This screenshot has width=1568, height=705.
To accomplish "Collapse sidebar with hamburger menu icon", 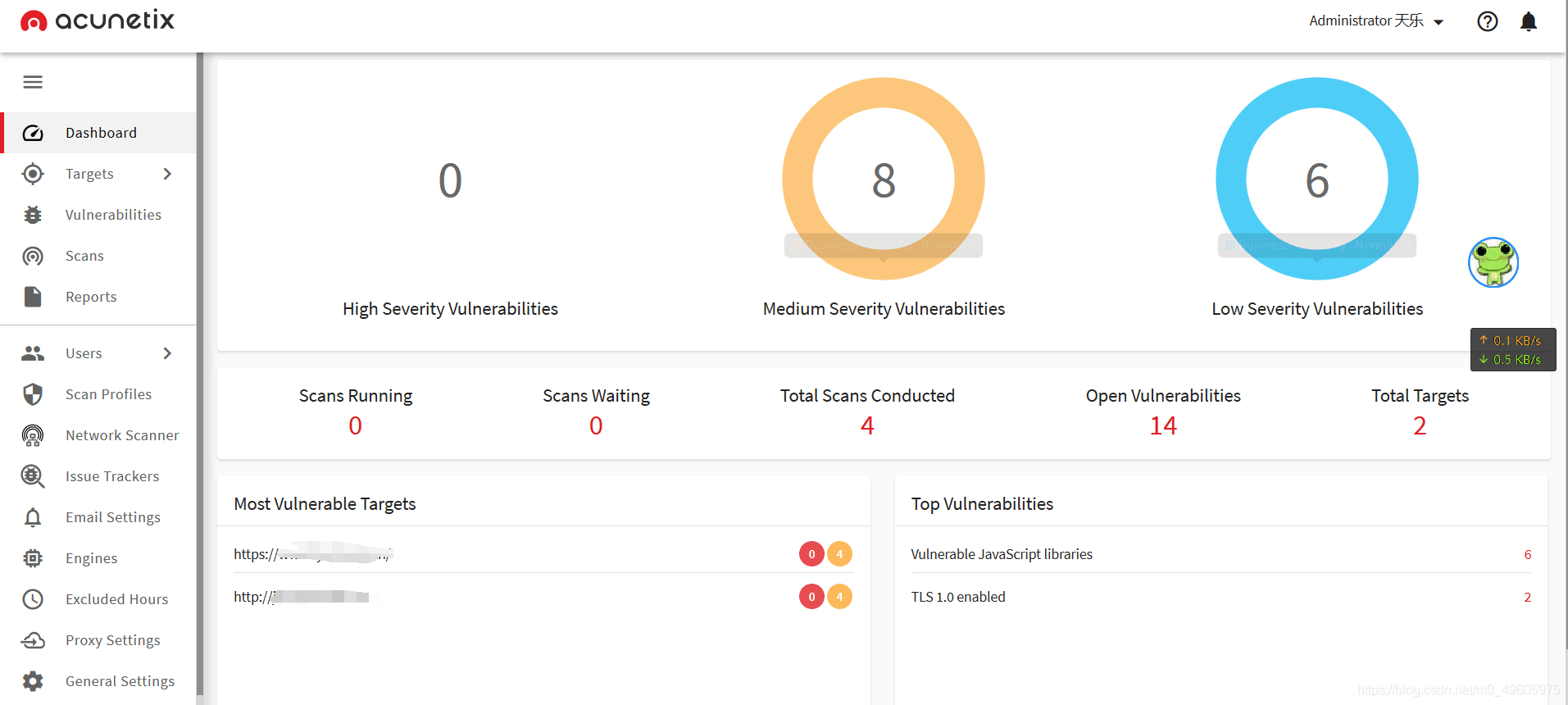I will point(33,82).
